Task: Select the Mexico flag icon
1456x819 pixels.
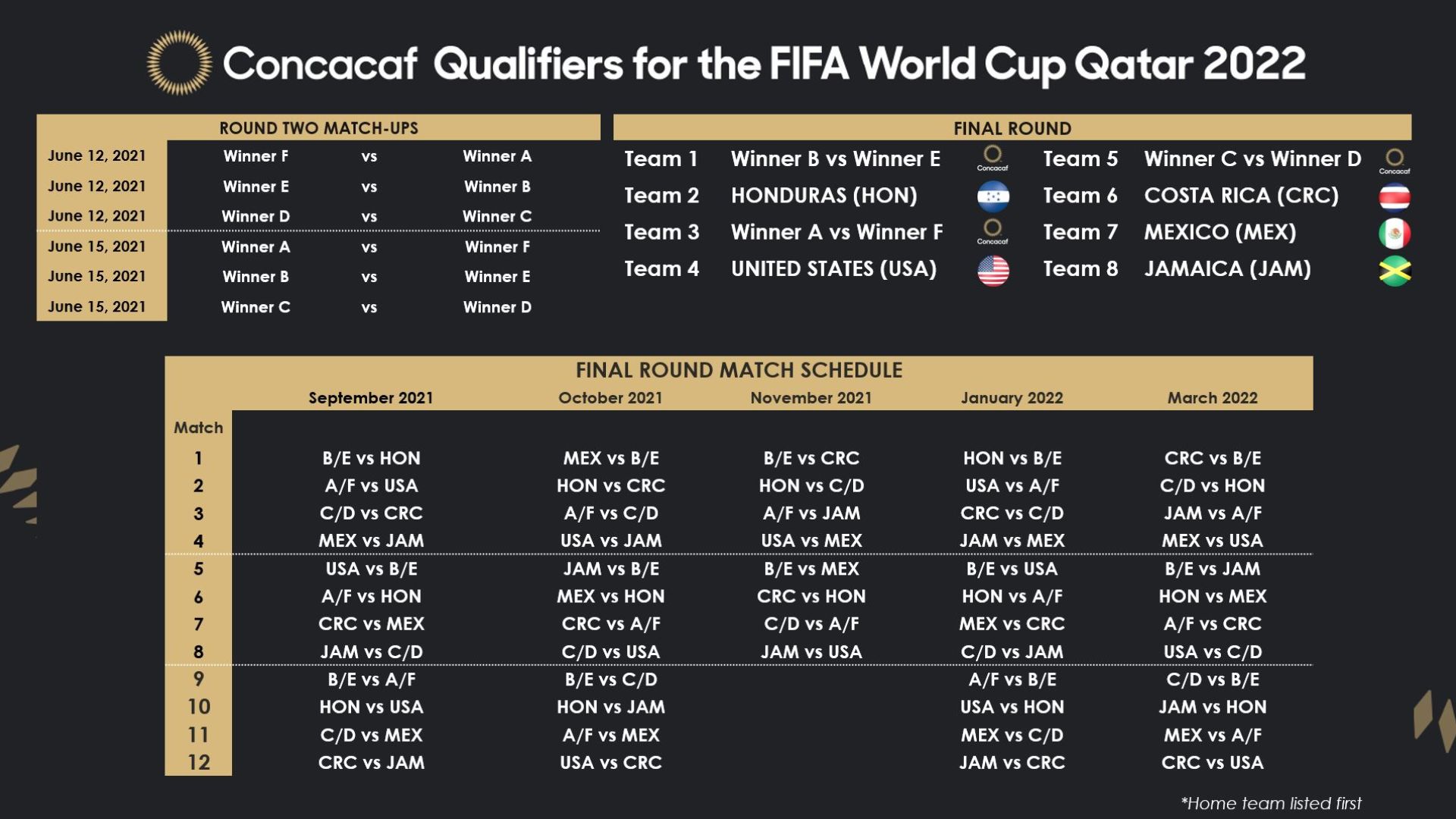Action: [1394, 233]
